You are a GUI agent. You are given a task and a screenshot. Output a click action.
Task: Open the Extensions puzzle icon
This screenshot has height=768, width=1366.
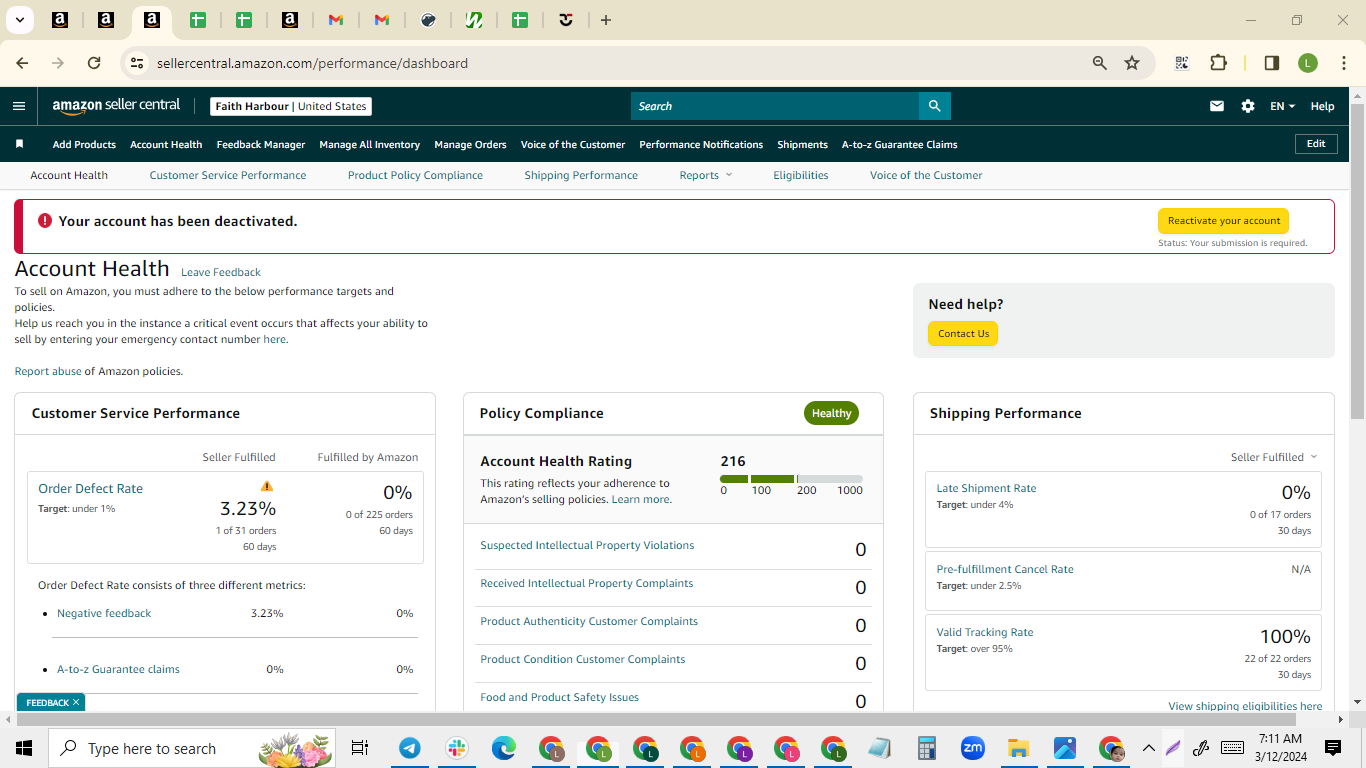[1218, 63]
